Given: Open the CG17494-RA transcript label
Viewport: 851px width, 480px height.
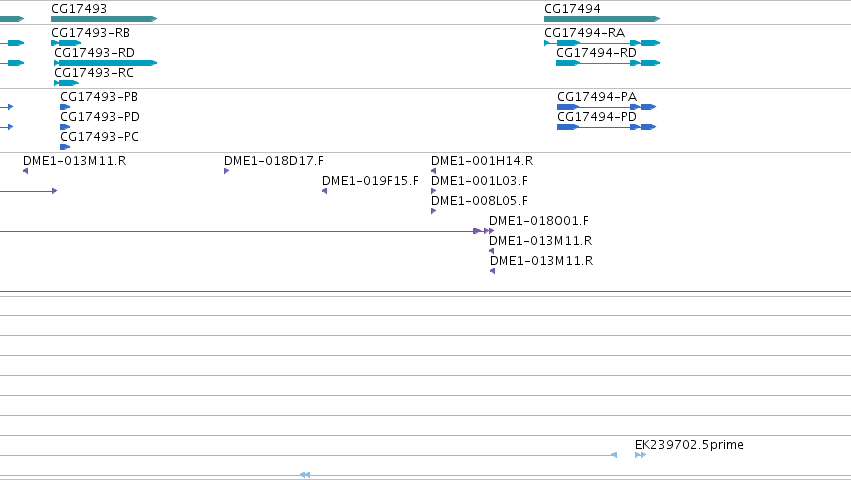Looking at the screenshot, I should click(585, 33).
